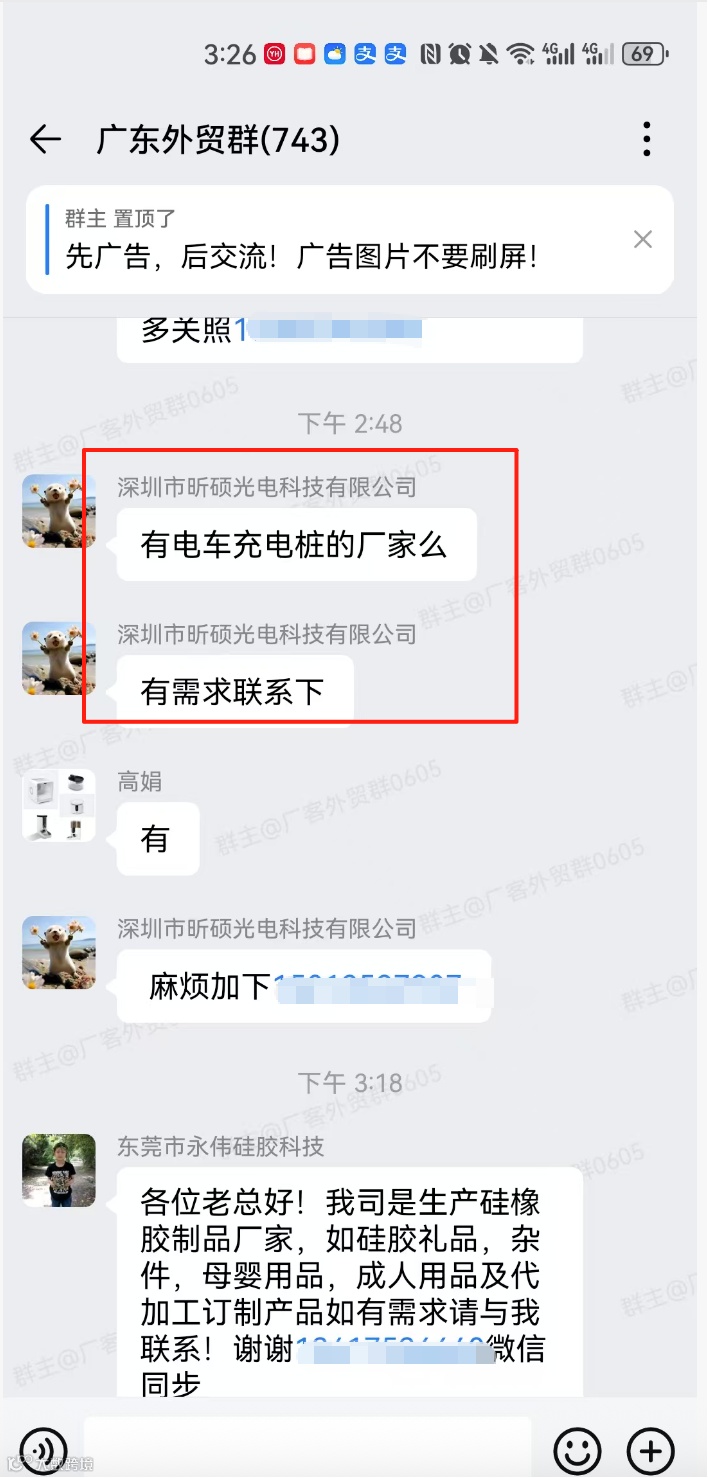Tap the dog avatar beside 有电车充电桩的厂家么
Viewport: 708px width, 1478px height.
point(59,511)
